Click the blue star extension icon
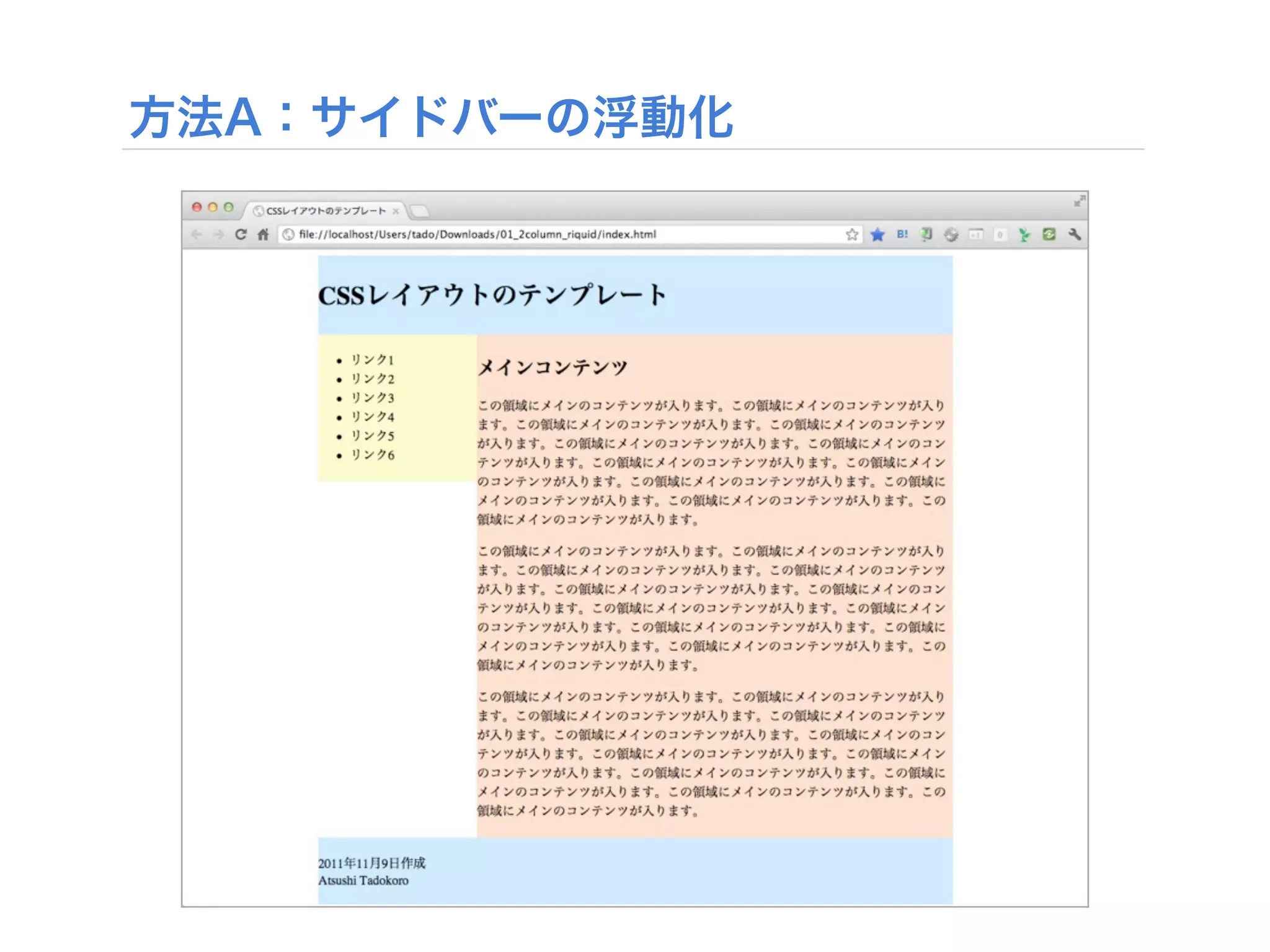1270x952 pixels. tap(877, 234)
